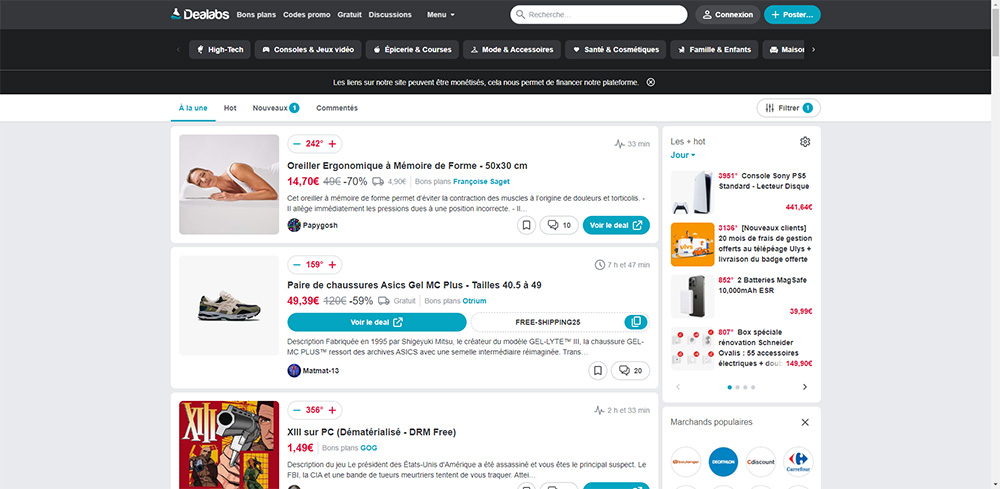Open Cdiscount merchant logo
The image size is (1000, 489).
761,462
